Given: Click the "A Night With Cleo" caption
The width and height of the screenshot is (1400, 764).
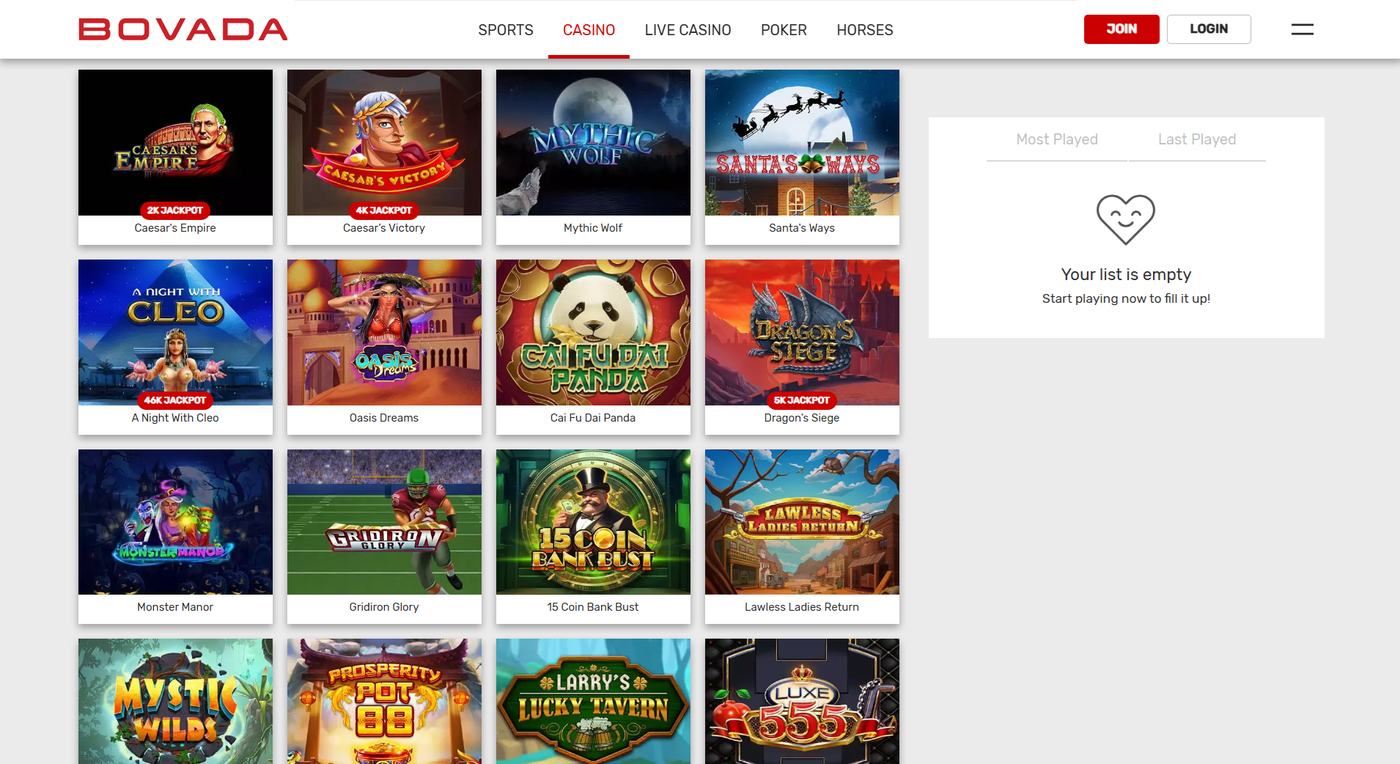Looking at the screenshot, I should click(175, 418).
